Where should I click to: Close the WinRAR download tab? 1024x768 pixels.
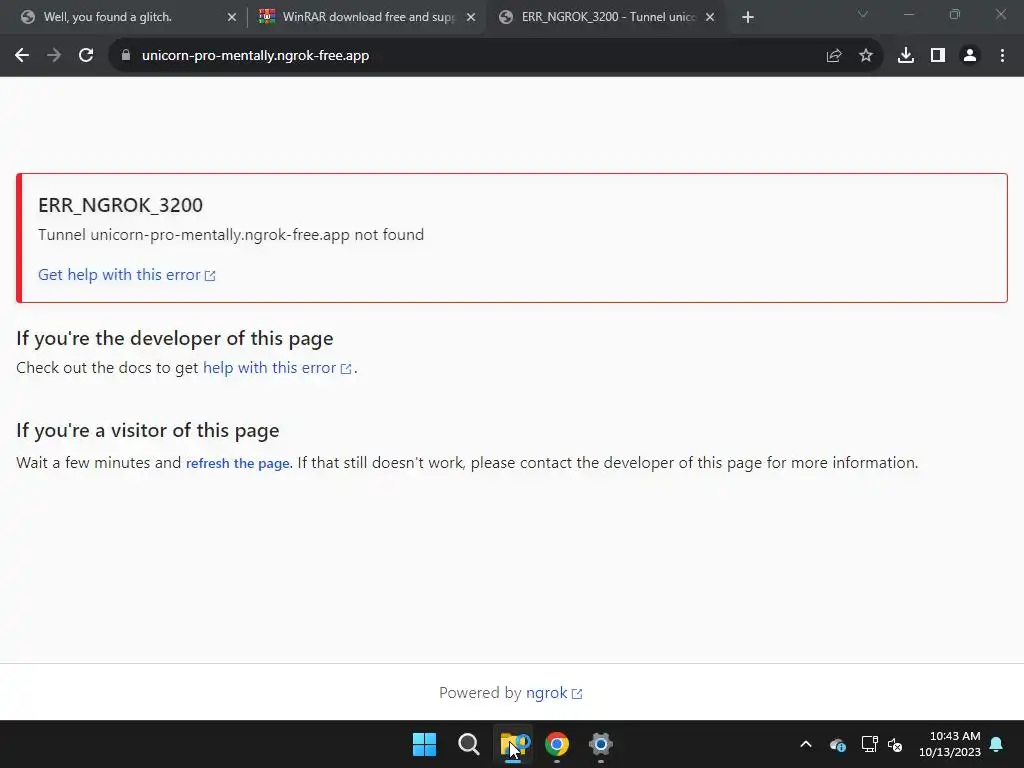[471, 18]
